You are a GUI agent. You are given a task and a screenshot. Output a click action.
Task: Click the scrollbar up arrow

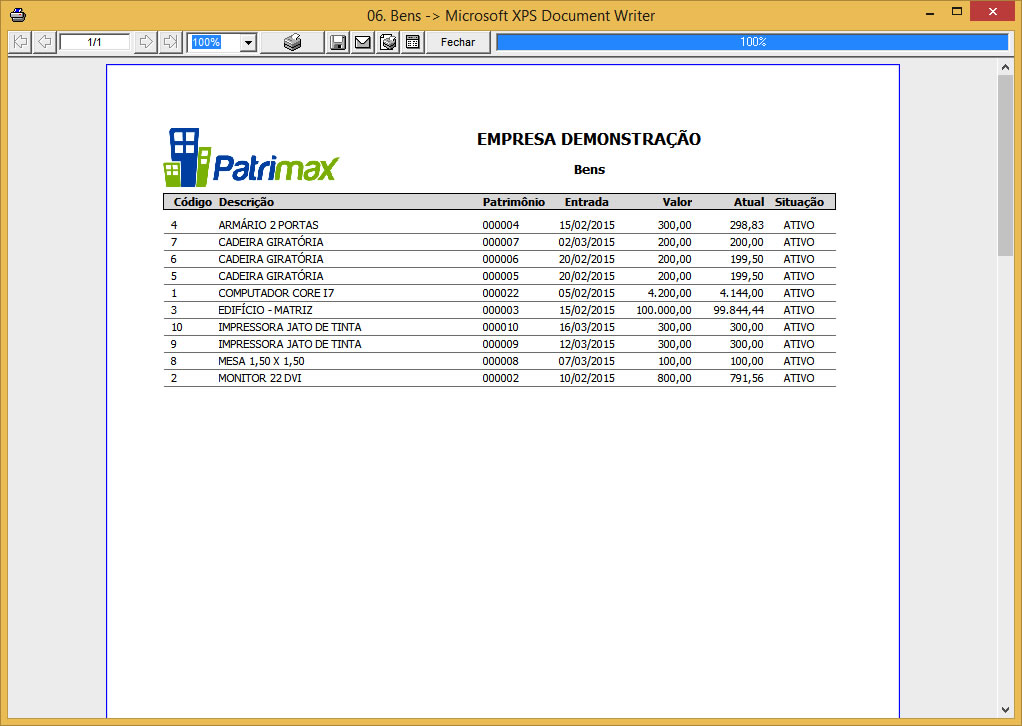(1005, 67)
